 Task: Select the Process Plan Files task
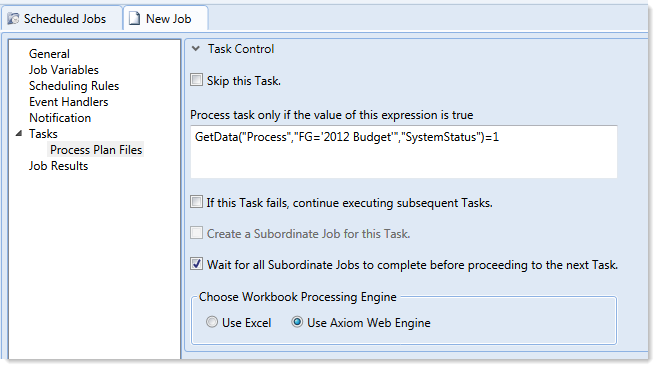[x=96, y=150]
